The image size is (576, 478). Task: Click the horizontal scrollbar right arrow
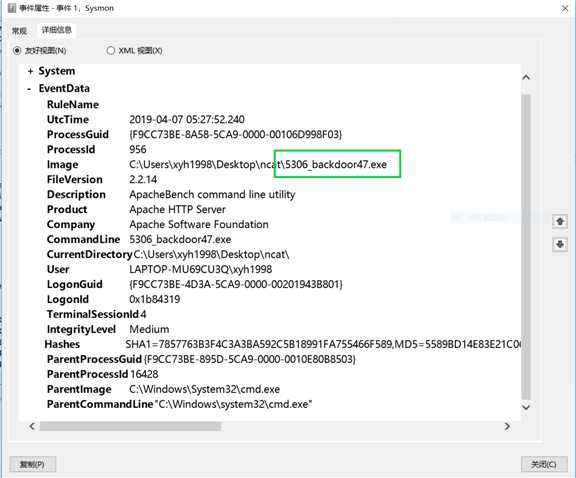507,426
